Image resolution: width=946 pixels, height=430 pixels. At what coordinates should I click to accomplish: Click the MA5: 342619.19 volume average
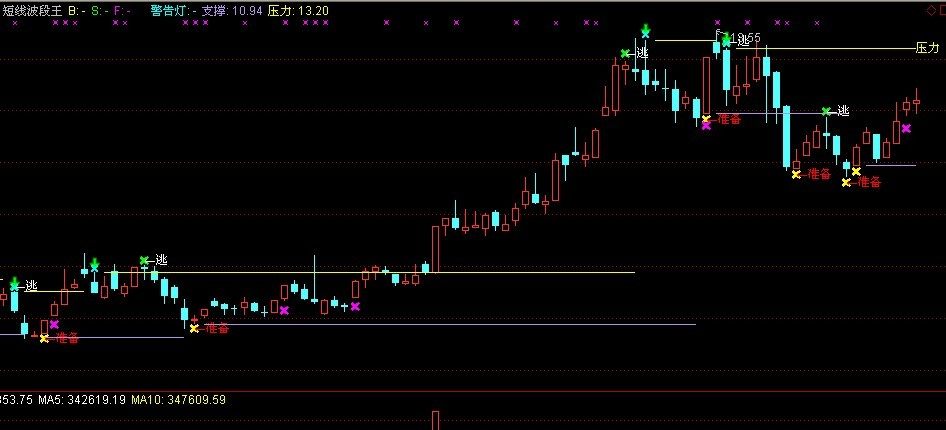(82, 399)
